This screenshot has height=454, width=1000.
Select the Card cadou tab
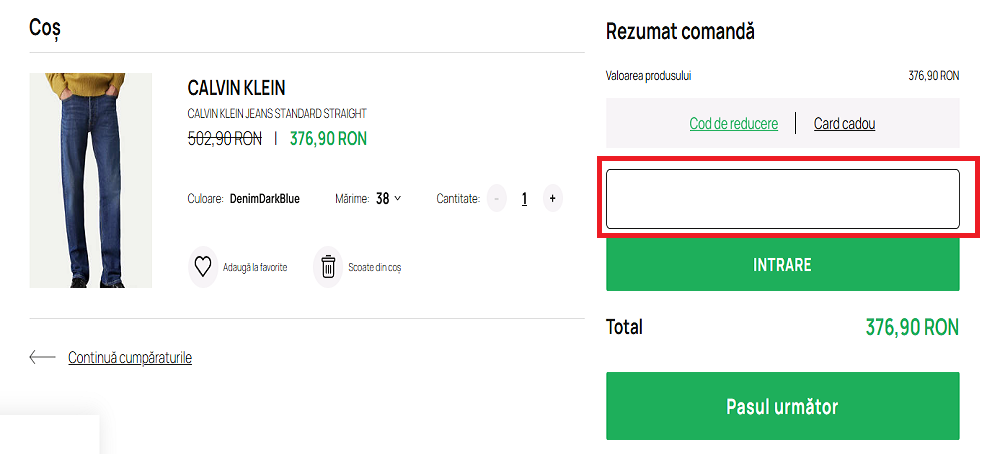pos(844,124)
